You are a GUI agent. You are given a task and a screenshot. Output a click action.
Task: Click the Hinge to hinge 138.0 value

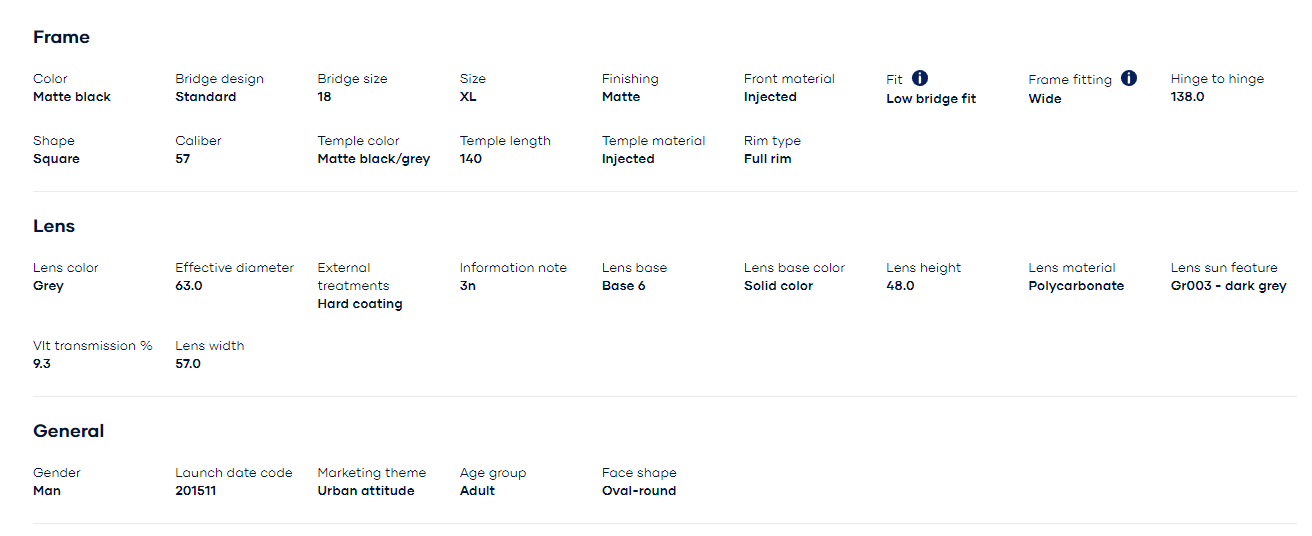(1188, 97)
